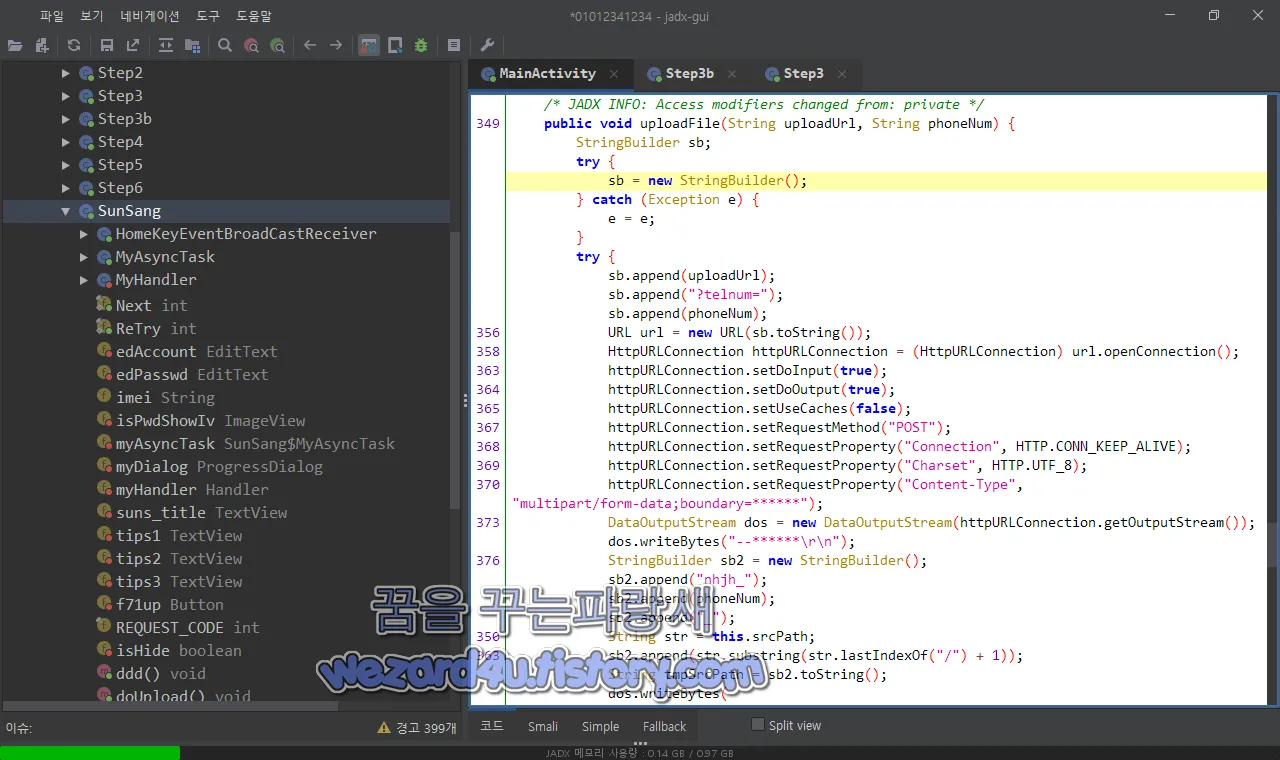This screenshot has height=760, width=1280.
Task: Open class search red magnifier icon
Action: pyautogui.click(x=251, y=45)
